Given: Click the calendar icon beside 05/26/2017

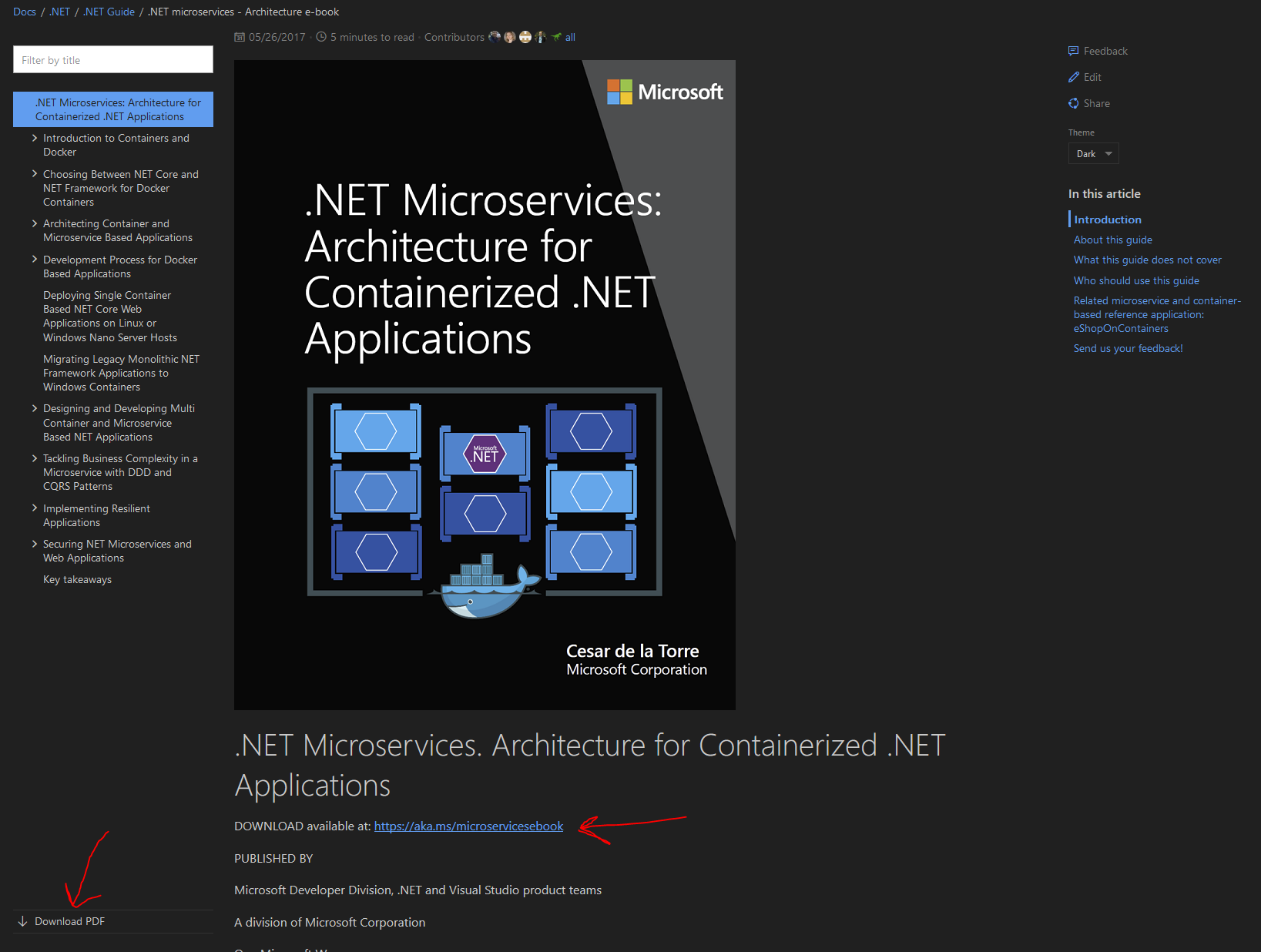Looking at the screenshot, I should 240,37.
